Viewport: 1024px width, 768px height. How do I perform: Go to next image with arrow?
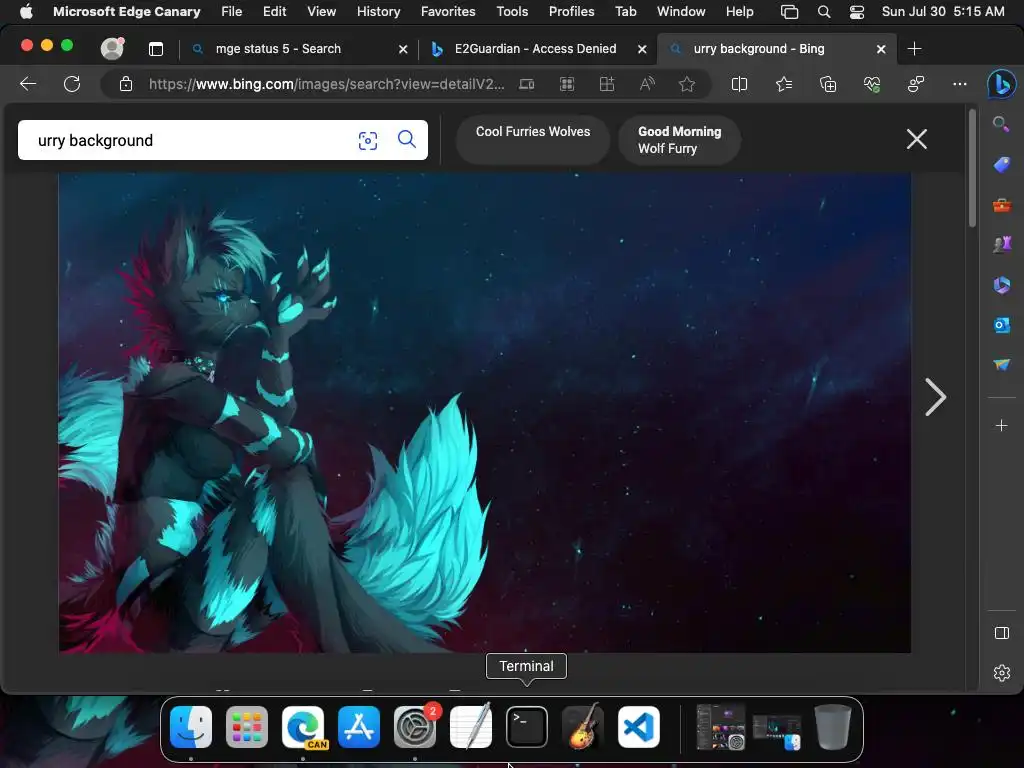pos(935,397)
